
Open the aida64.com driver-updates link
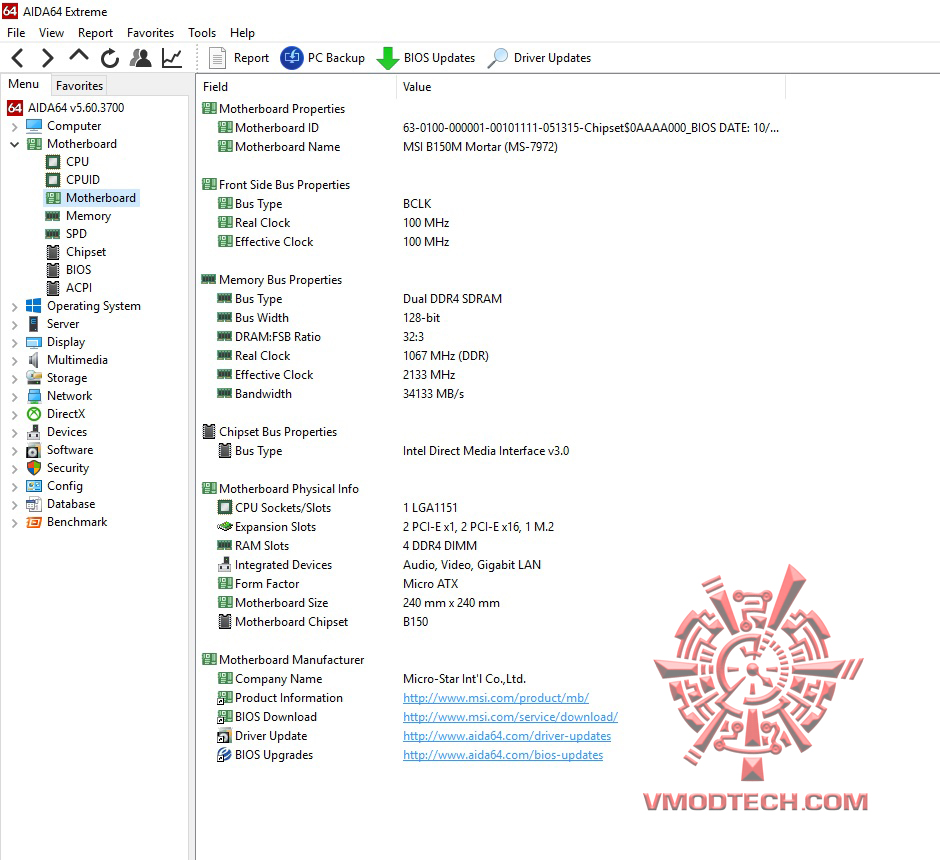(507, 736)
